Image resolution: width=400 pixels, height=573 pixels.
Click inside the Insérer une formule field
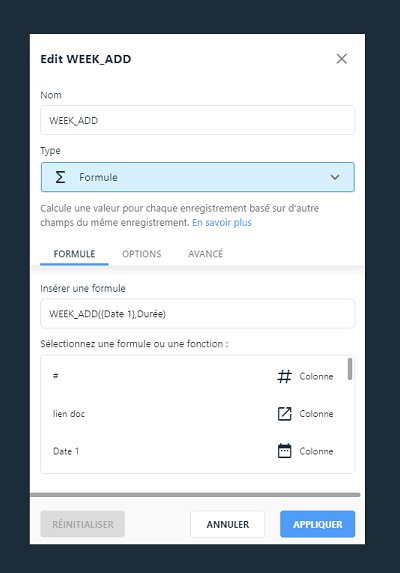pyautogui.click(x=198, y=314)
